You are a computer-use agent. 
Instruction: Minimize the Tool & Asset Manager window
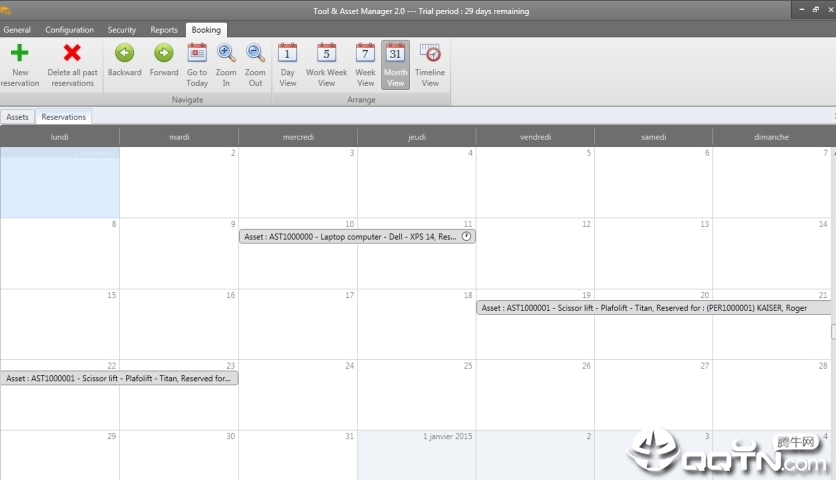pyautogui.click(x=801, y=9)
